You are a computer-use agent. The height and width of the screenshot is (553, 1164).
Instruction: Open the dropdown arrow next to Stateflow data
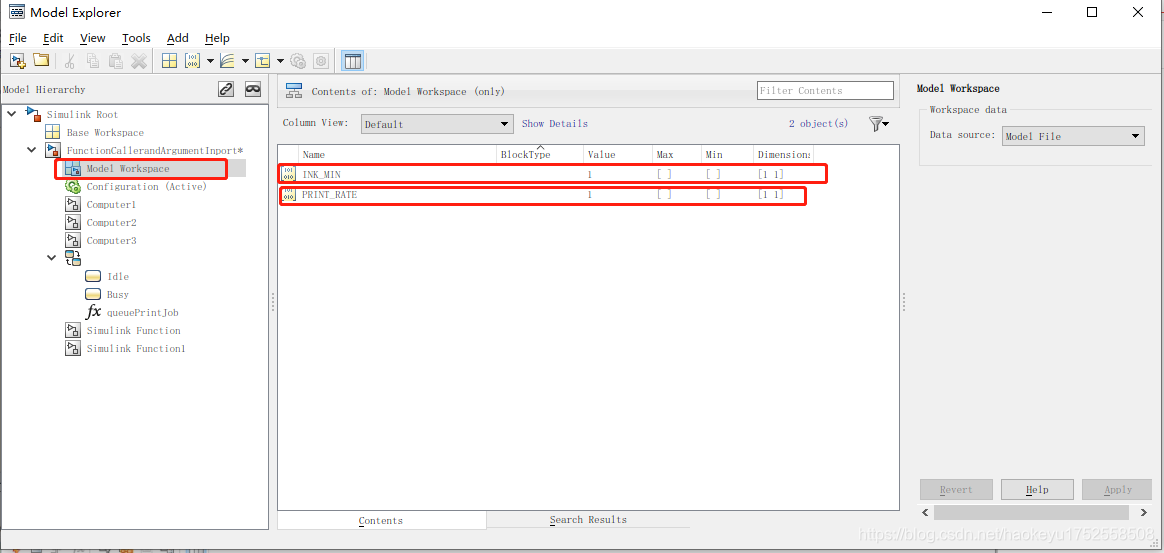point(280,61)
